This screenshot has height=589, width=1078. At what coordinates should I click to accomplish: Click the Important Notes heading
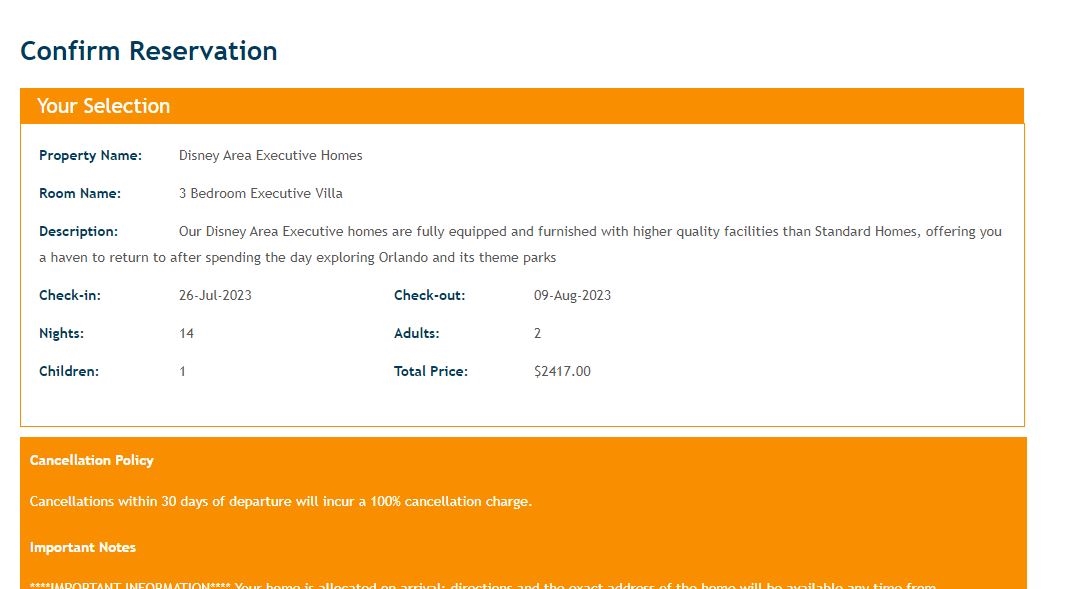coord(83,548)
